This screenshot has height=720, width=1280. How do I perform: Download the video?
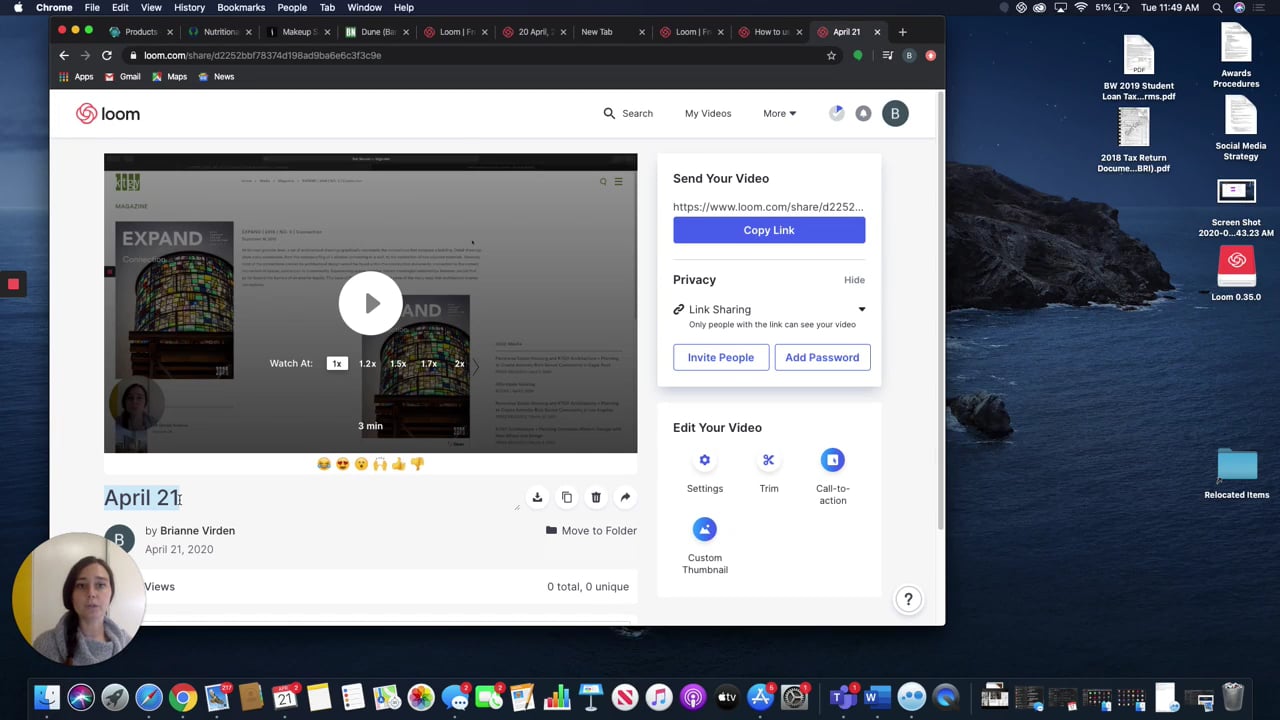[537, 498]
